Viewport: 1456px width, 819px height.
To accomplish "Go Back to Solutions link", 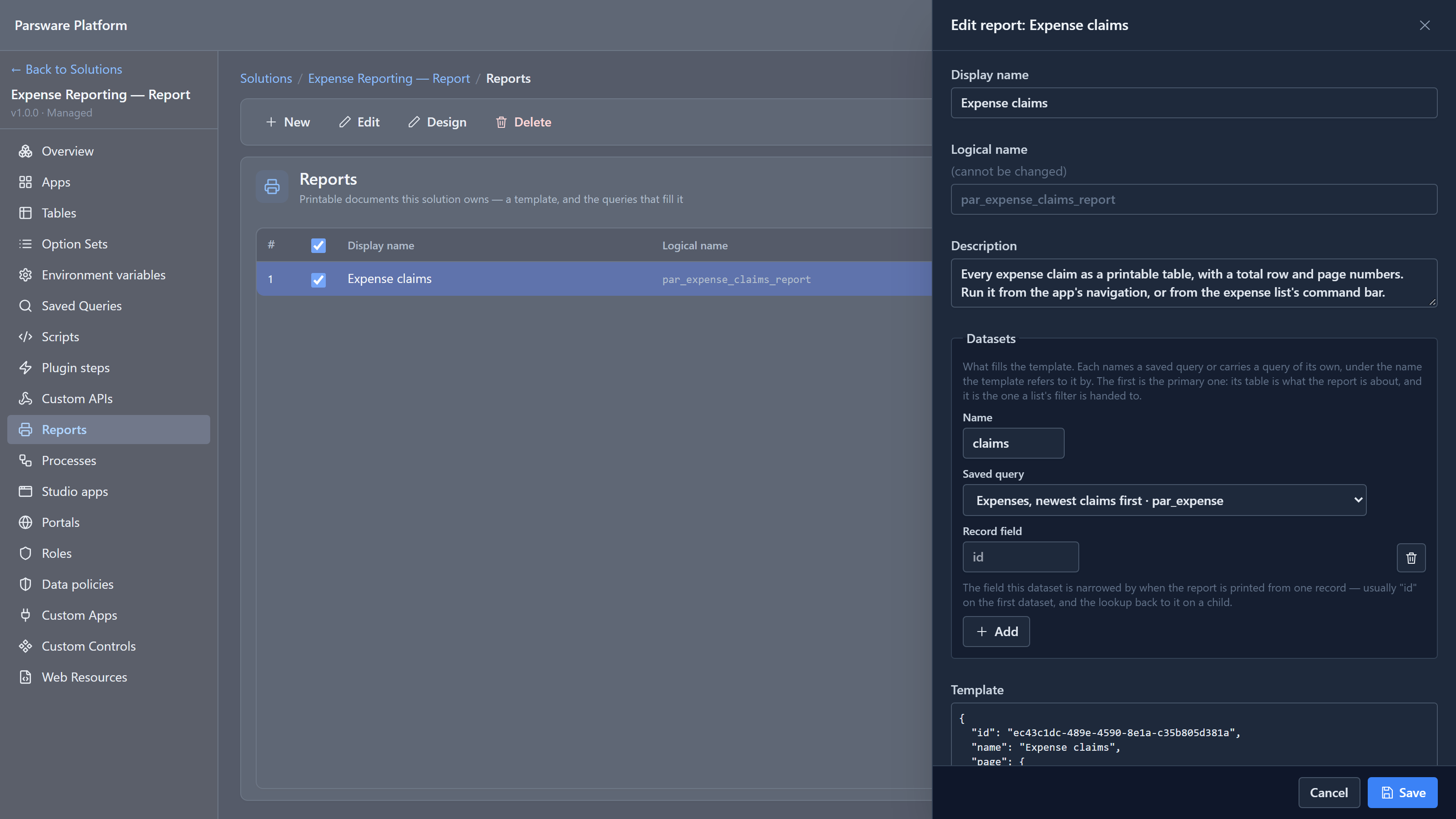I will click(x=67, y=69).
